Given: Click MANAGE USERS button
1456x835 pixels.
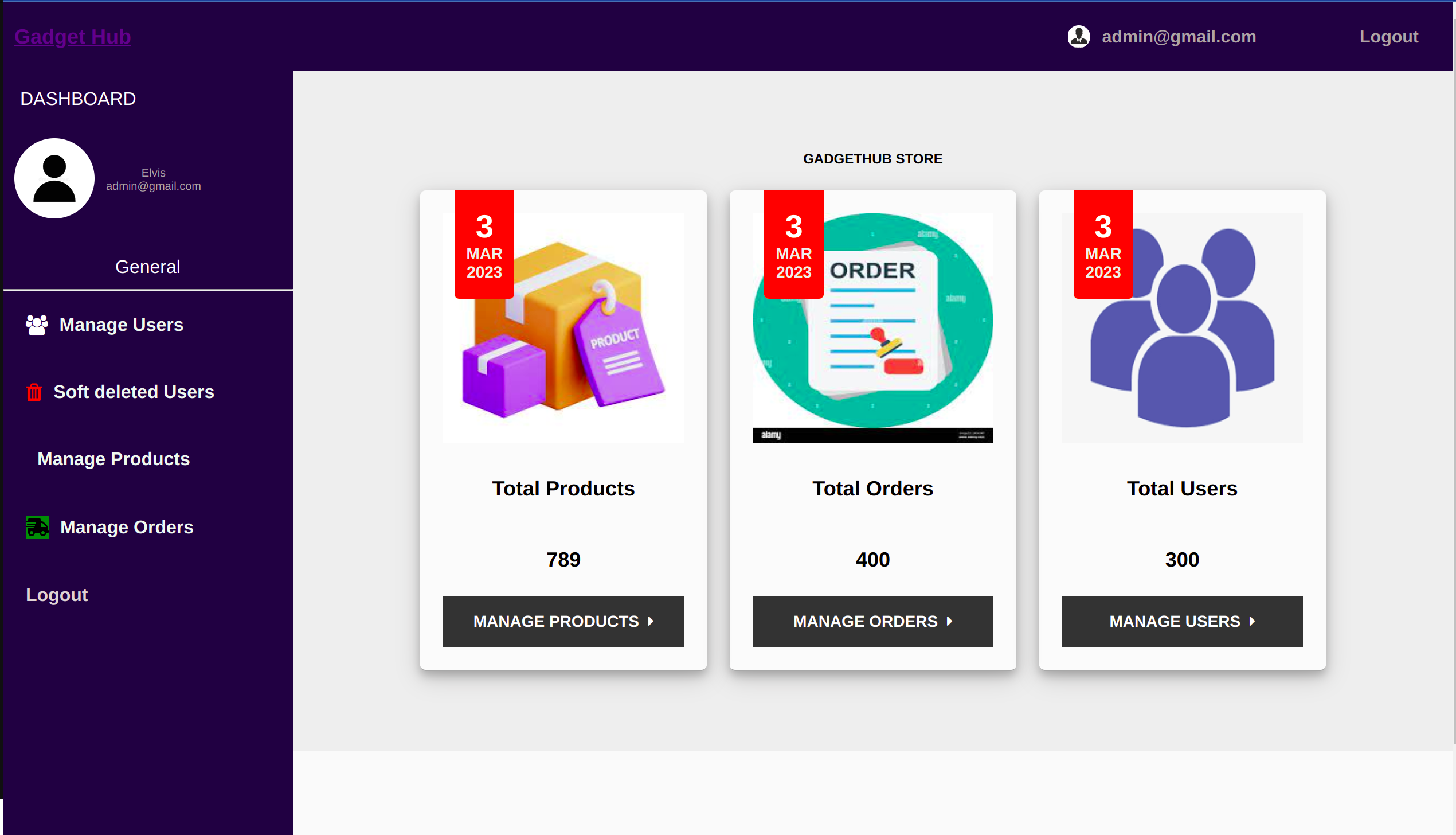Looking at the screenshot, I should pyautogui.click(x=1183, y=621).
